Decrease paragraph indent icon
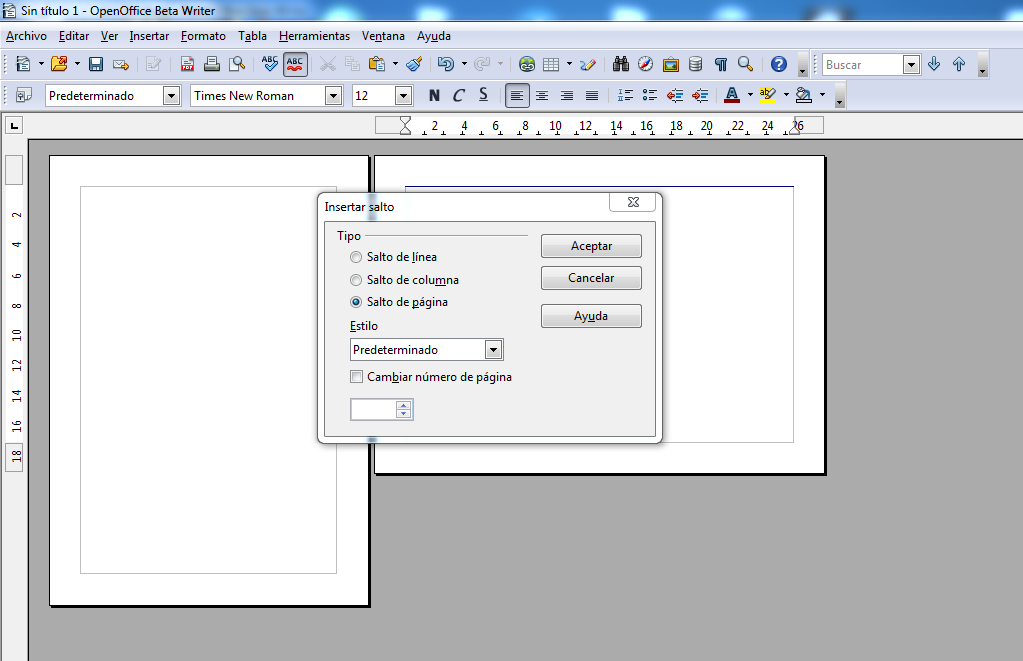This screenshot has height=661, width=1023. pyautogui.click(x=675, y=95)
